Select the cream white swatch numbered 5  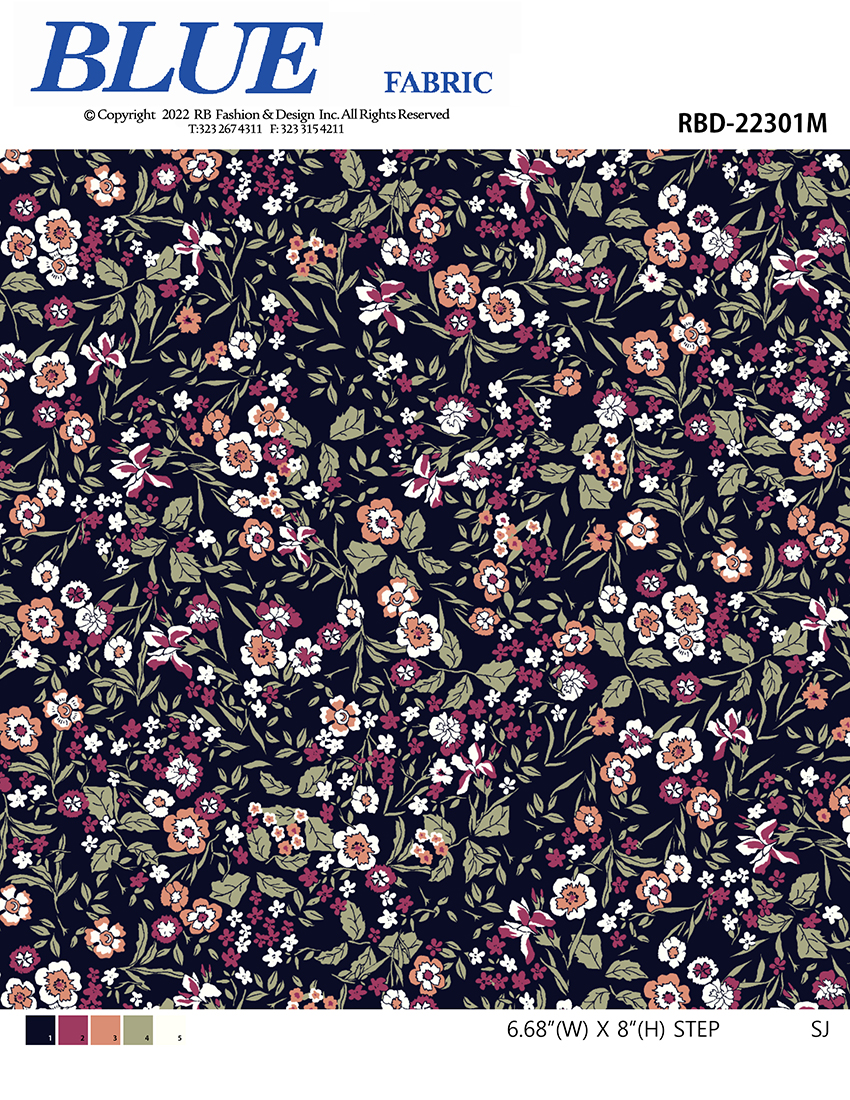(170, 1030)
